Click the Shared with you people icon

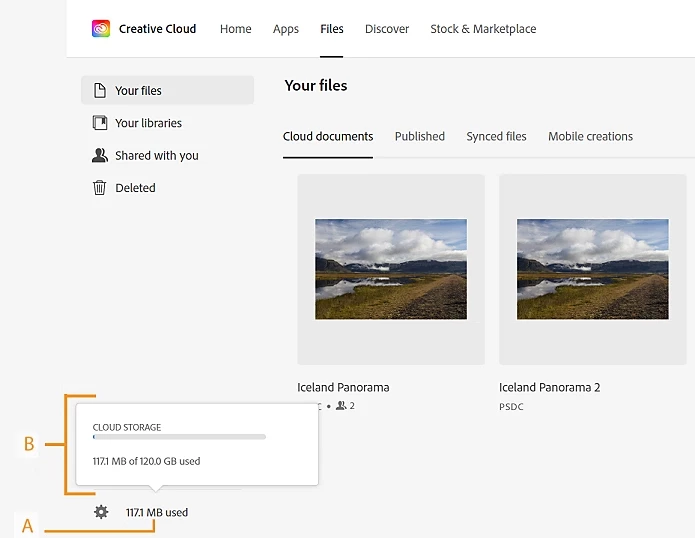pyautogui.click(x=100, y=155)
